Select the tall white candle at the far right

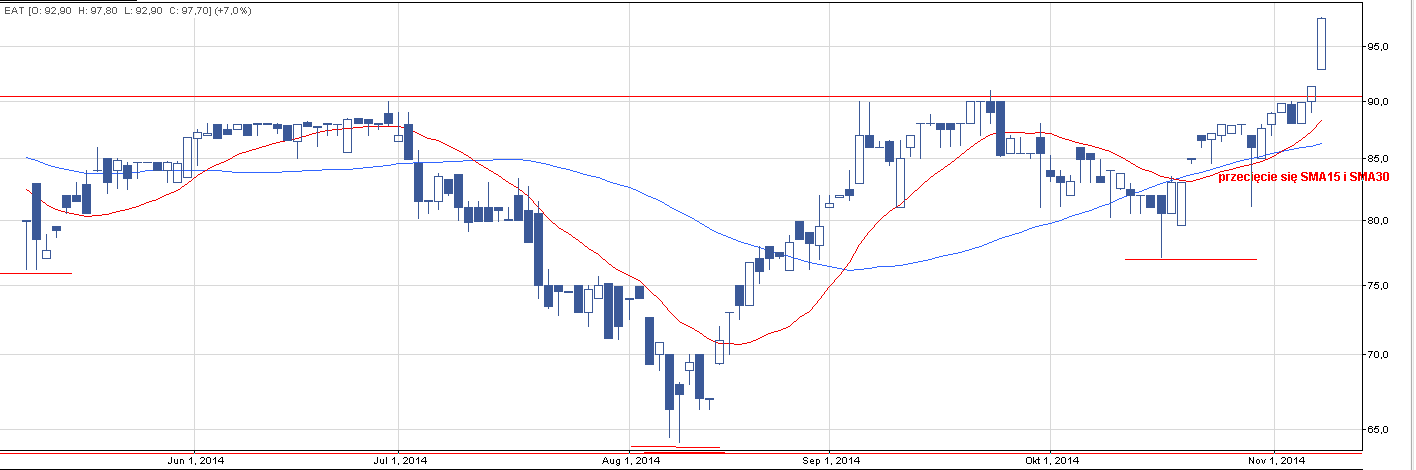[x=1321, y=44]
